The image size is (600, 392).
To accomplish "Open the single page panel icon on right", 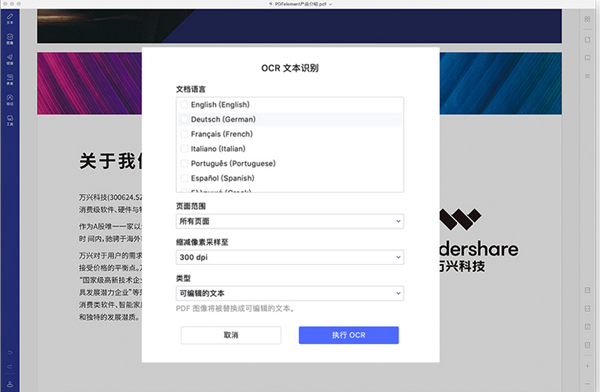I will pyautogui.click(x=587, y=40).
